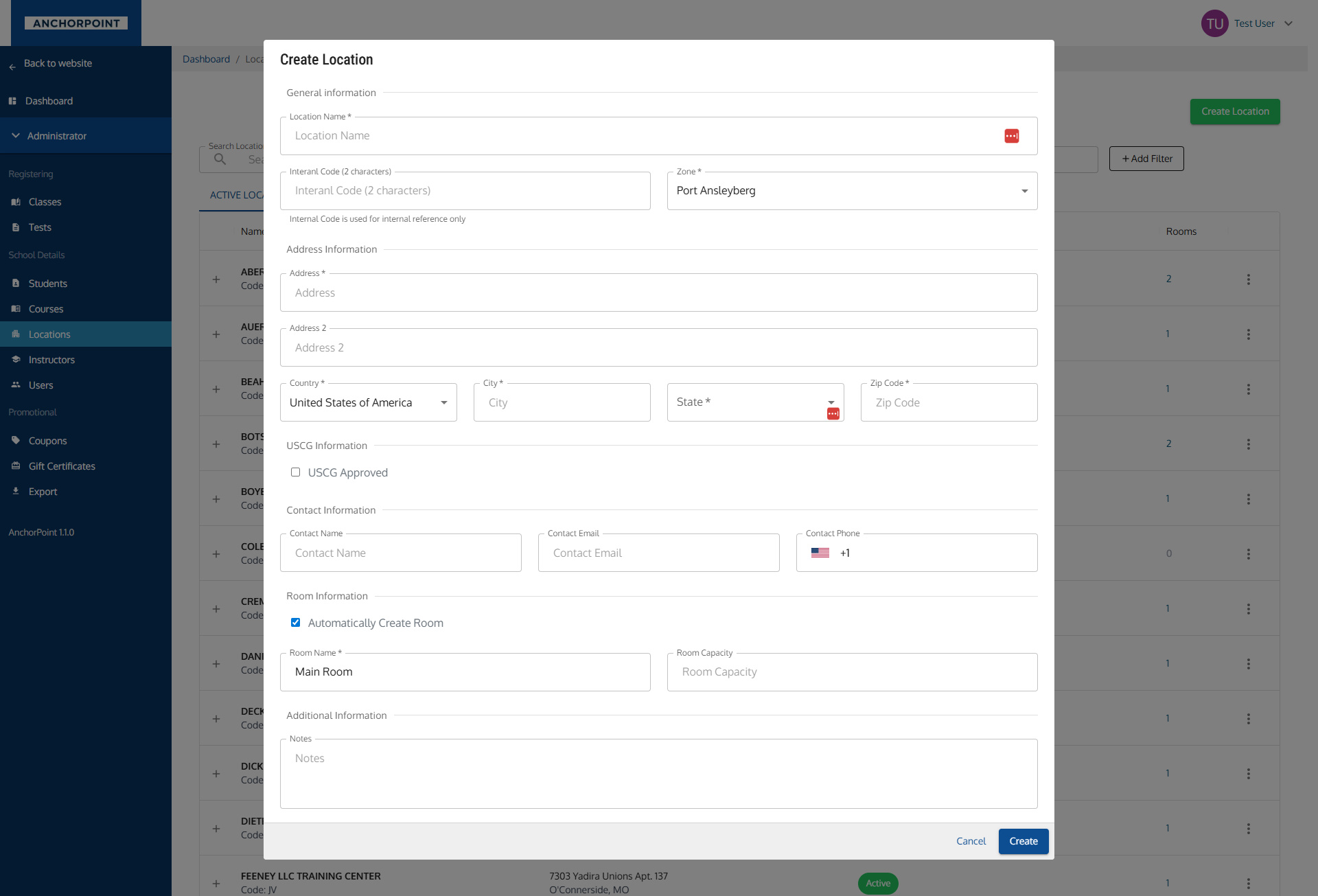Collapse the Administrator sidebar menu
1318x896 pixels.
click(x=15, y=135)
